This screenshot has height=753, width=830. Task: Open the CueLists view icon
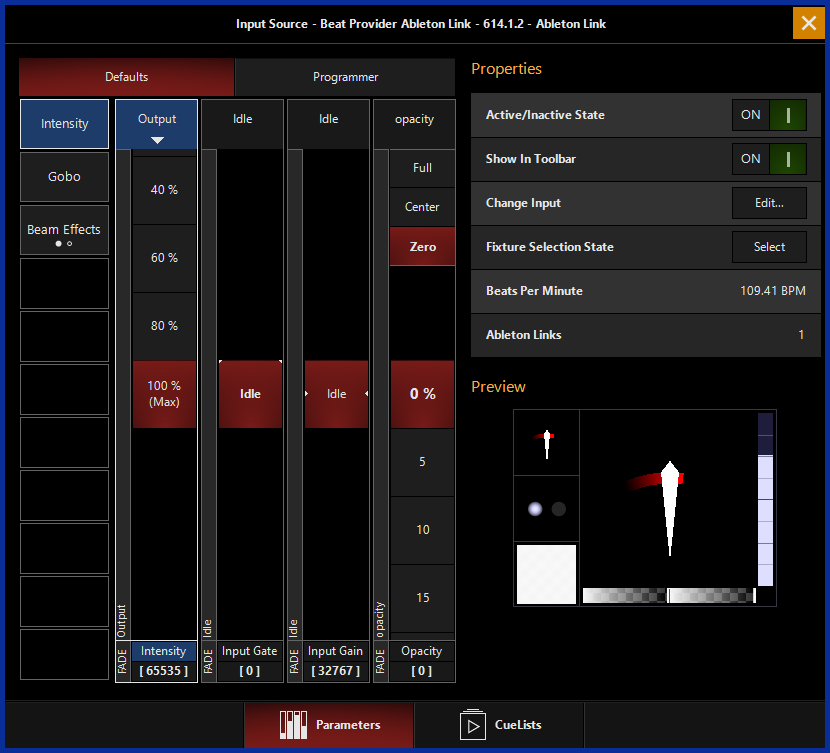click(473, 725)
